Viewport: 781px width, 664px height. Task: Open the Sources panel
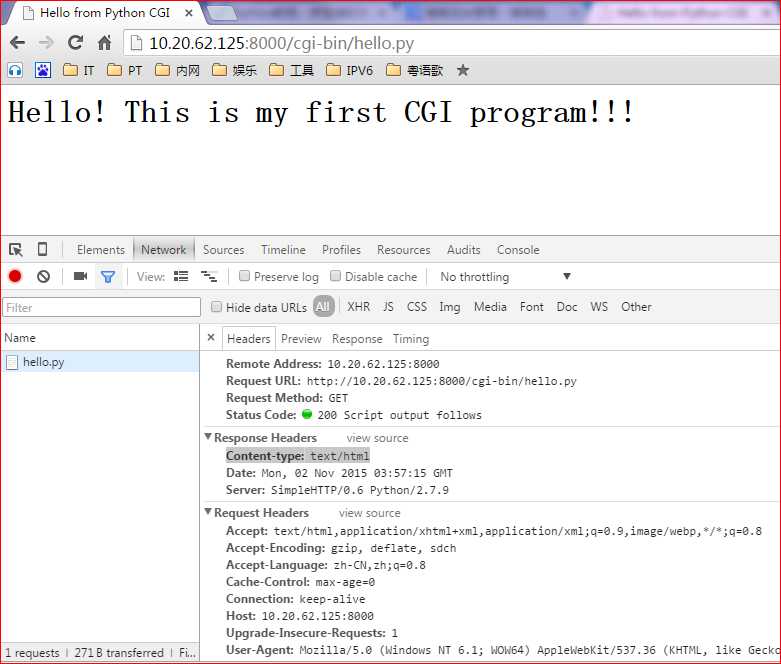point(223,250)
